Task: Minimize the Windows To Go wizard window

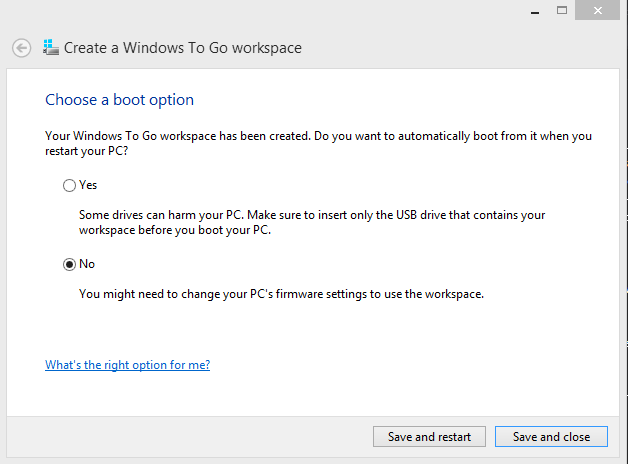Action: click(x=535, y=11)
